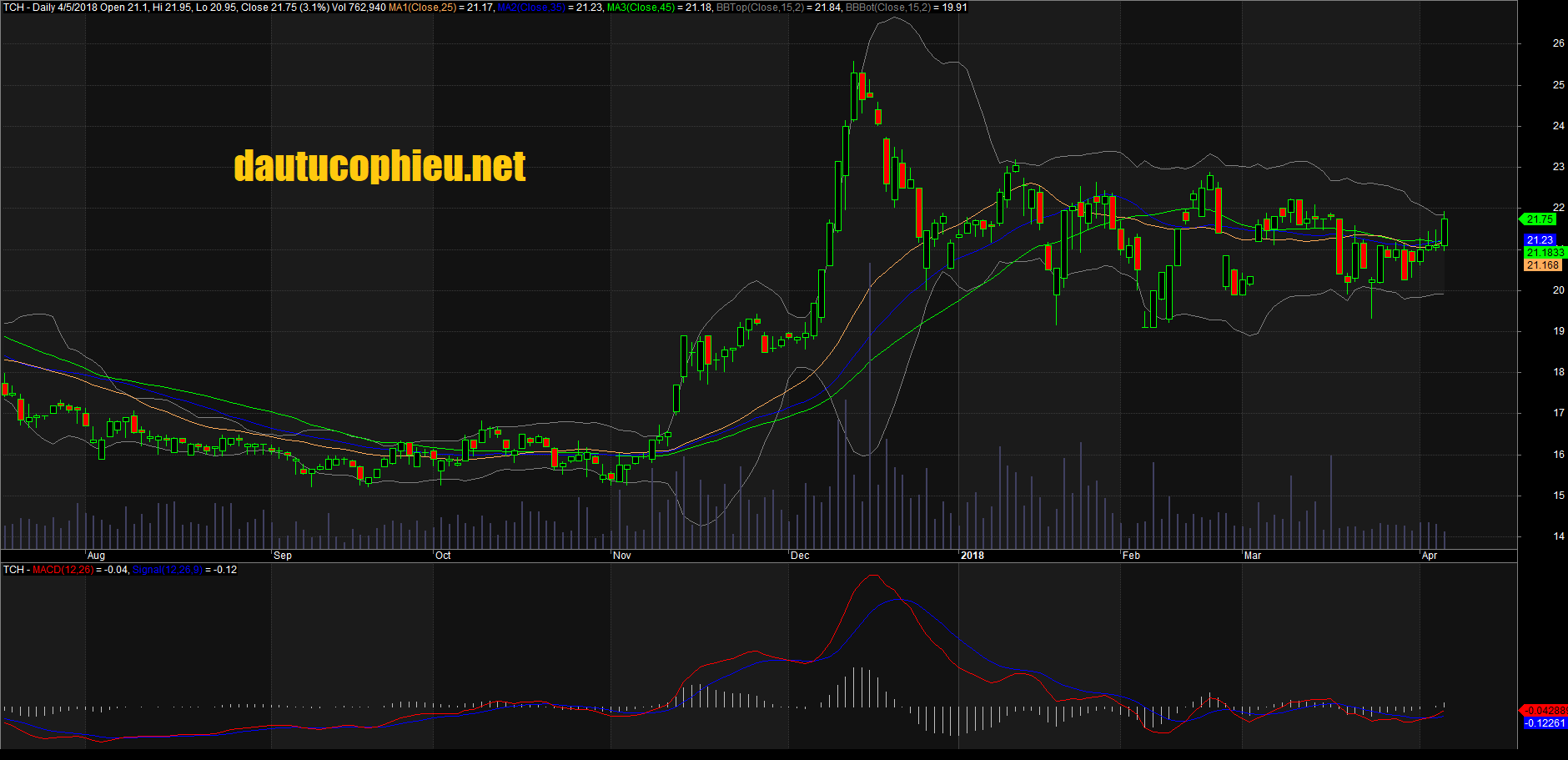Image resolution: width=1568 pixels, height=760 pixels.
Task: Select the red -0.04288 MACD value tag
Action: [1545, 711]
